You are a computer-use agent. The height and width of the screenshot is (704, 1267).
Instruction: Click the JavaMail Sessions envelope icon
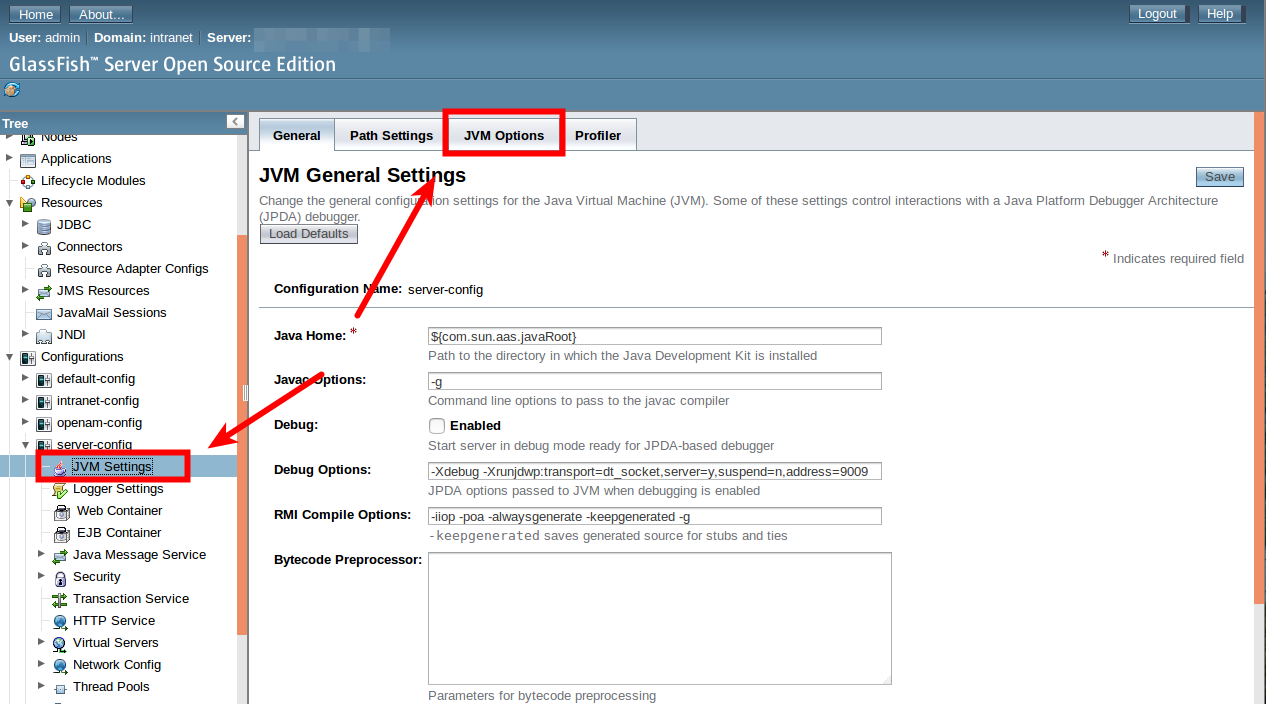44,313
